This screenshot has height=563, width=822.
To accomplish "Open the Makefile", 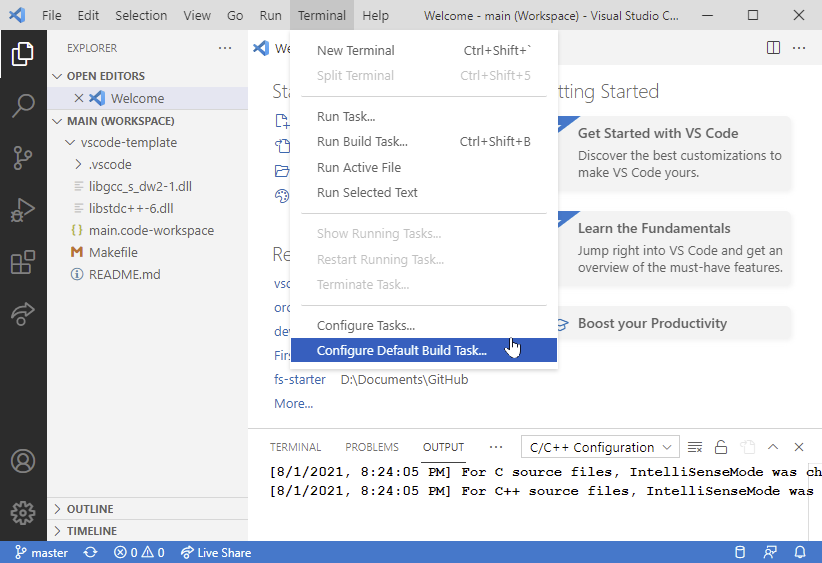I will click(x=147, y=253).
